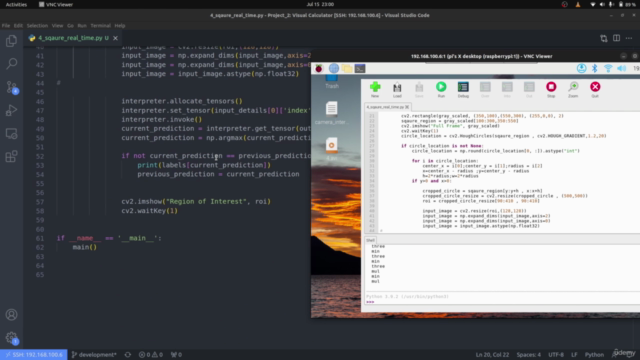
Task: Click the Synchronize Changes status icon
Action: (128, 355)
